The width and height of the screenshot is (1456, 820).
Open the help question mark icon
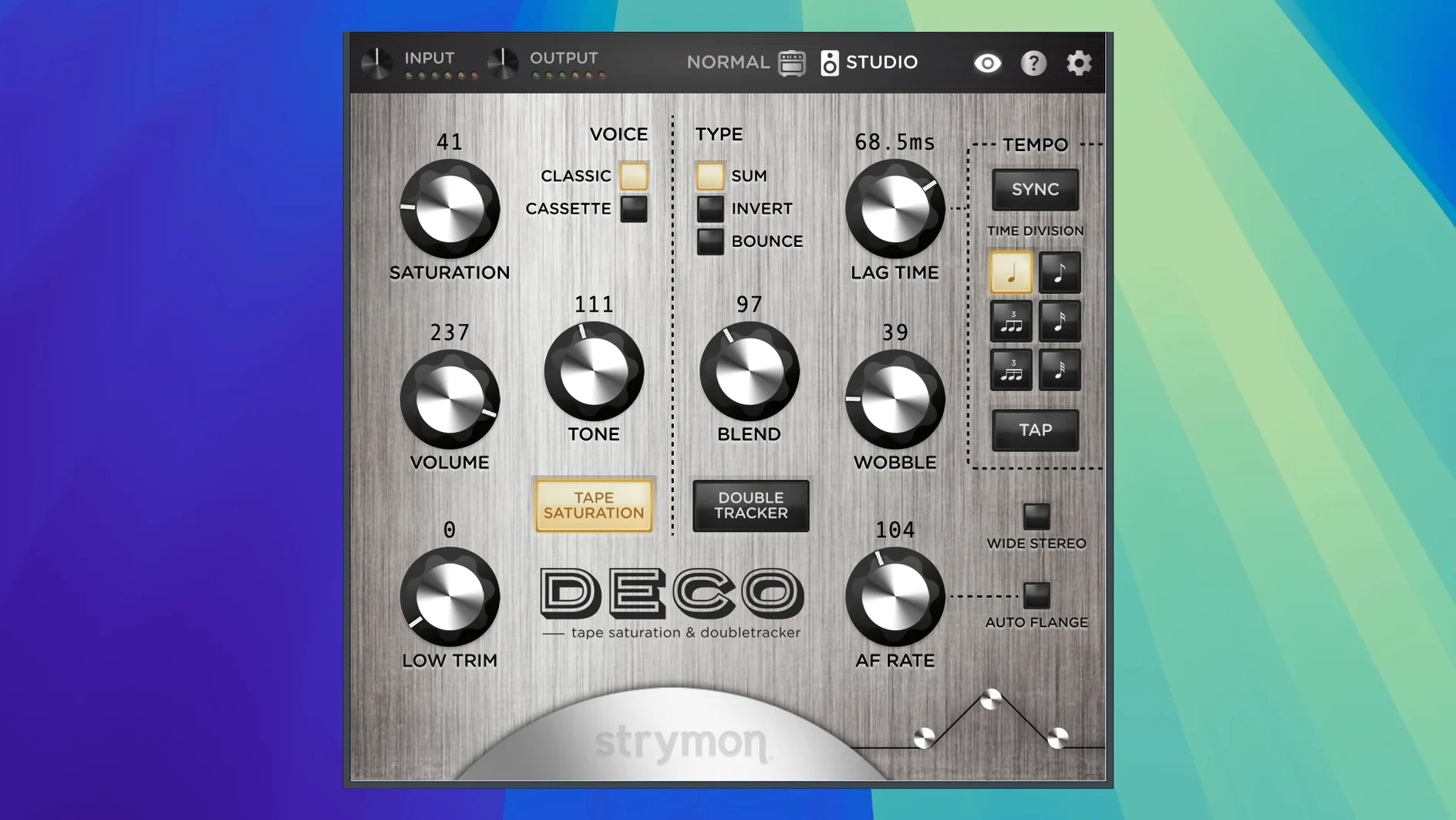[1033, 62]
